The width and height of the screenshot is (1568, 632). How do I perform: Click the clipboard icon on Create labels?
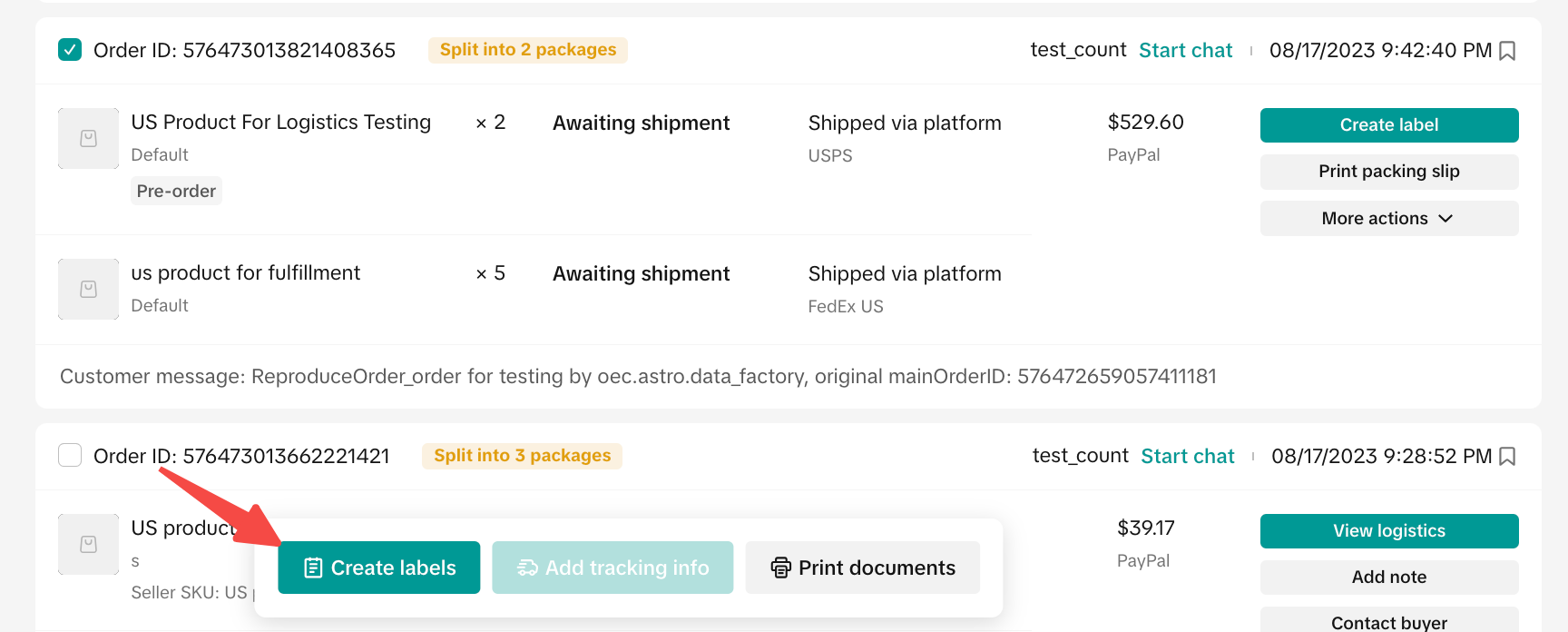[313, 568]
